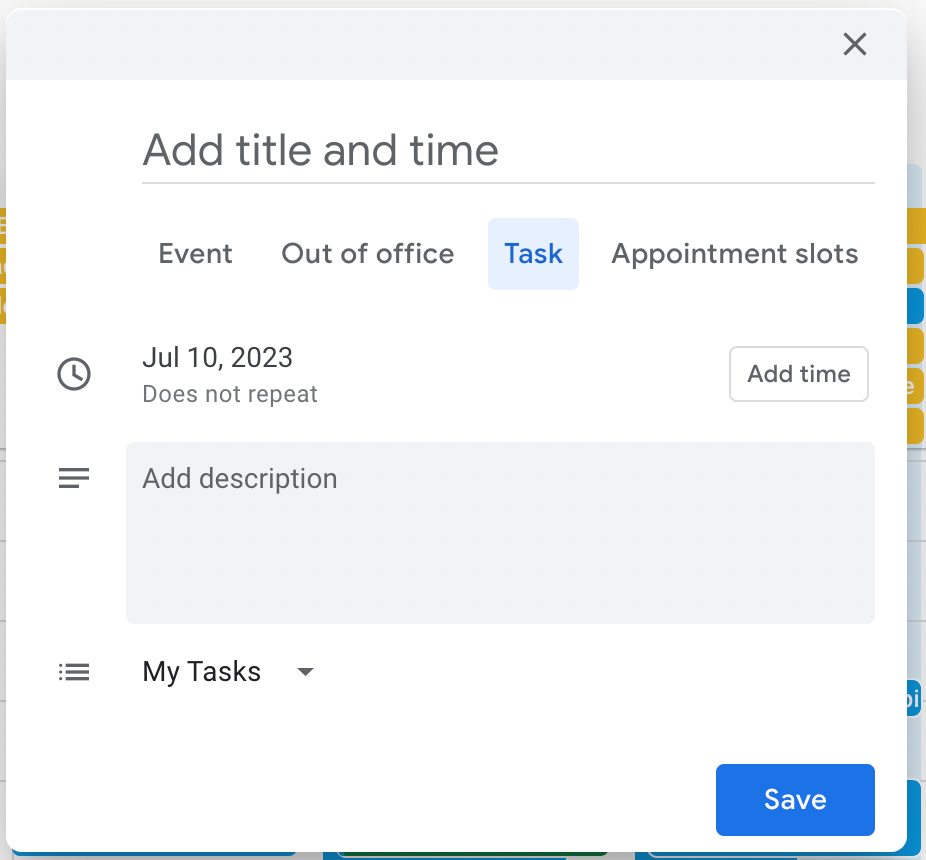This screenshot has width=926, height=860.
Task: Select My Tasks list label
Action: tap(201, 671)
